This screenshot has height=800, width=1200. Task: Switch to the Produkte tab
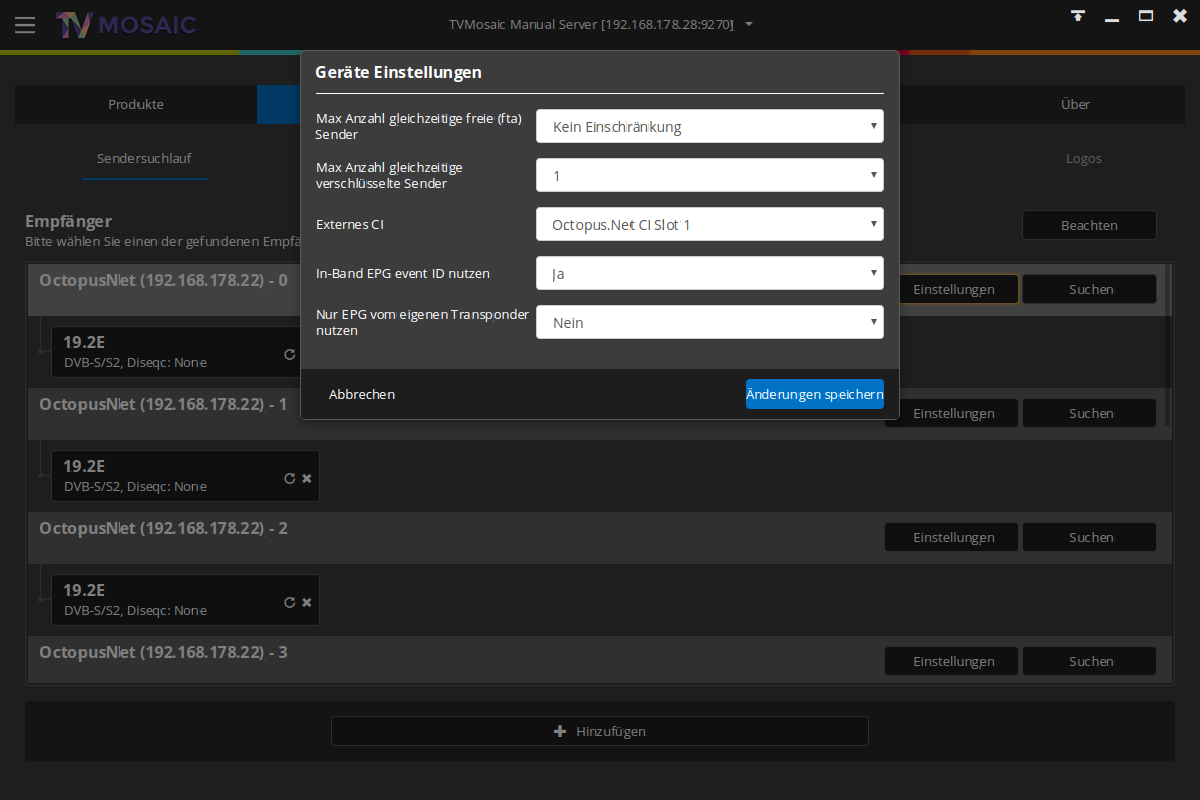click(136, 104)
